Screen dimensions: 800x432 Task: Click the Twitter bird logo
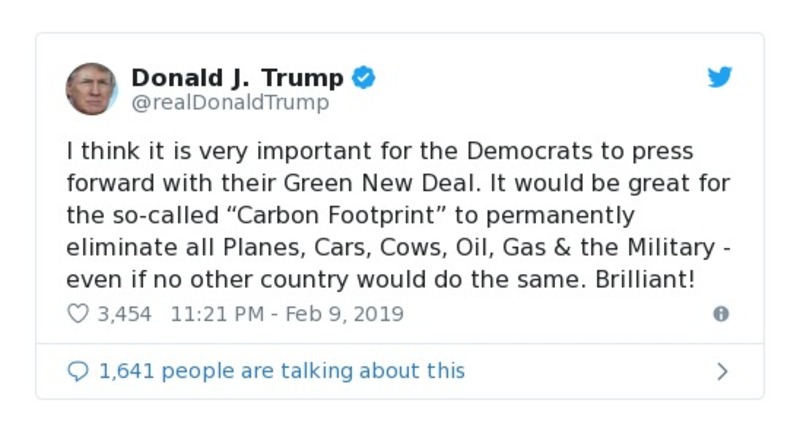(x=720, y=78)
